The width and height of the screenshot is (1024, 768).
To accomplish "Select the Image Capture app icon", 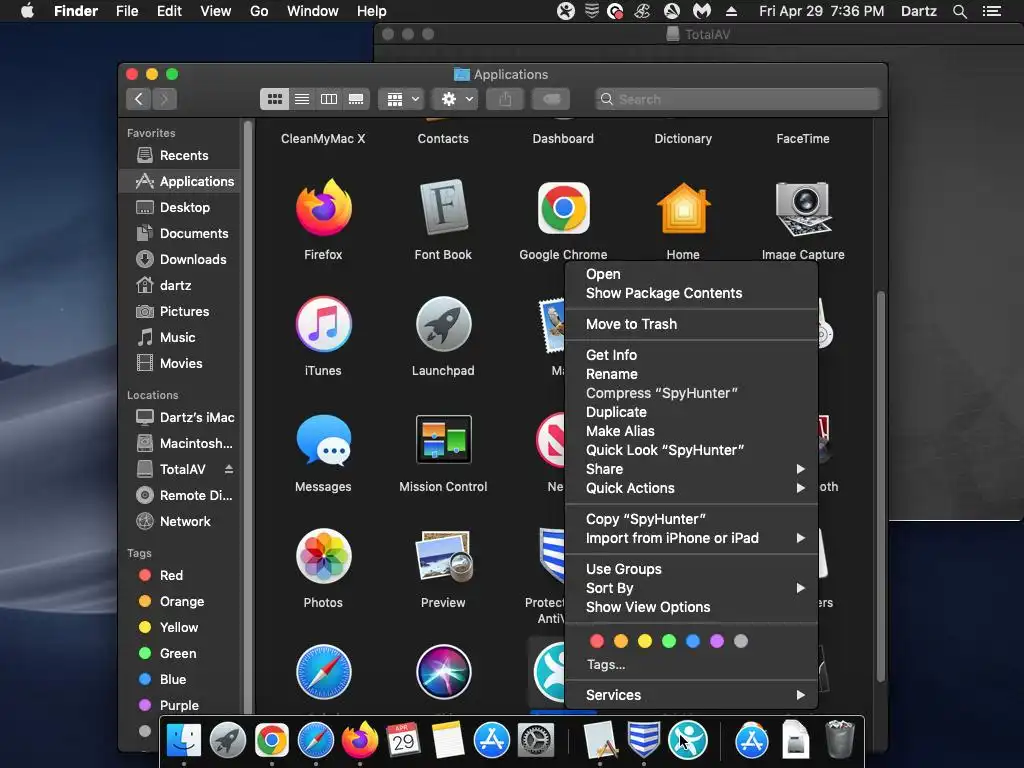I will pos(803,208).
